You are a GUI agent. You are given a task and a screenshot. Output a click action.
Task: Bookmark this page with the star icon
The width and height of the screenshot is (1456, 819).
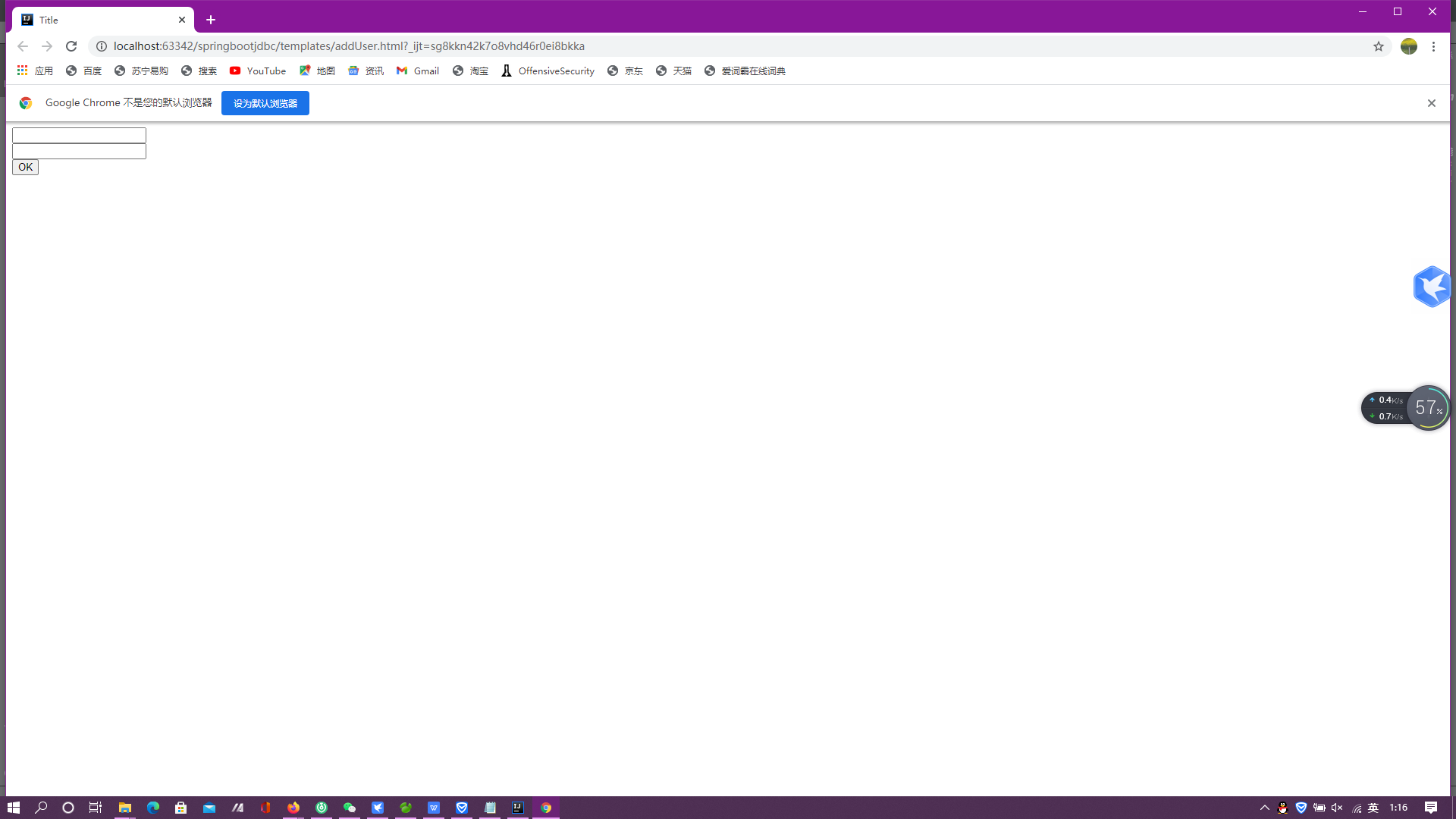click(1379, 46)
